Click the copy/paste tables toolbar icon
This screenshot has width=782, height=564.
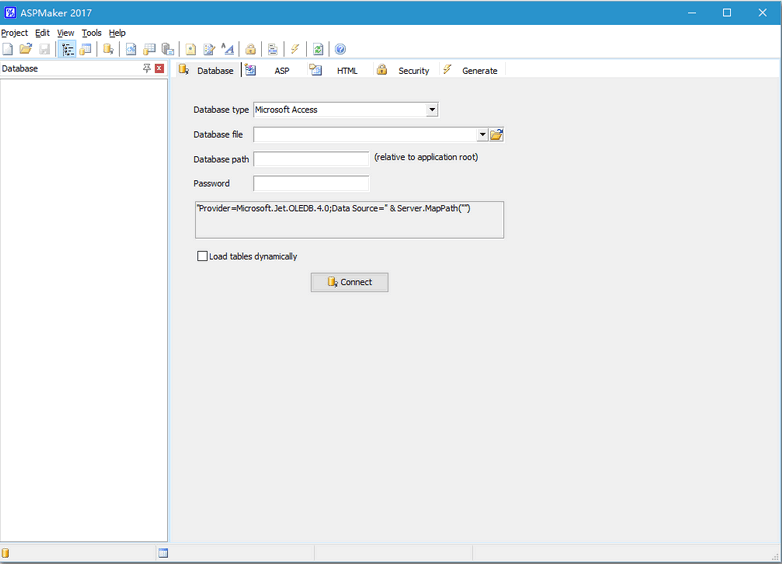point(168,49)
